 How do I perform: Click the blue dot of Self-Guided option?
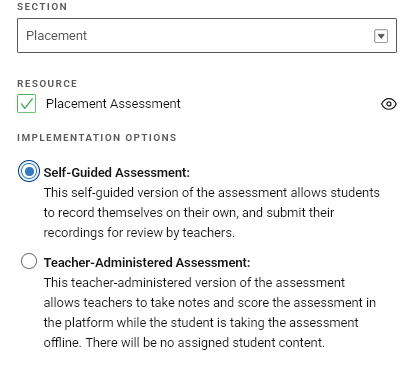[x=29, y=171]
